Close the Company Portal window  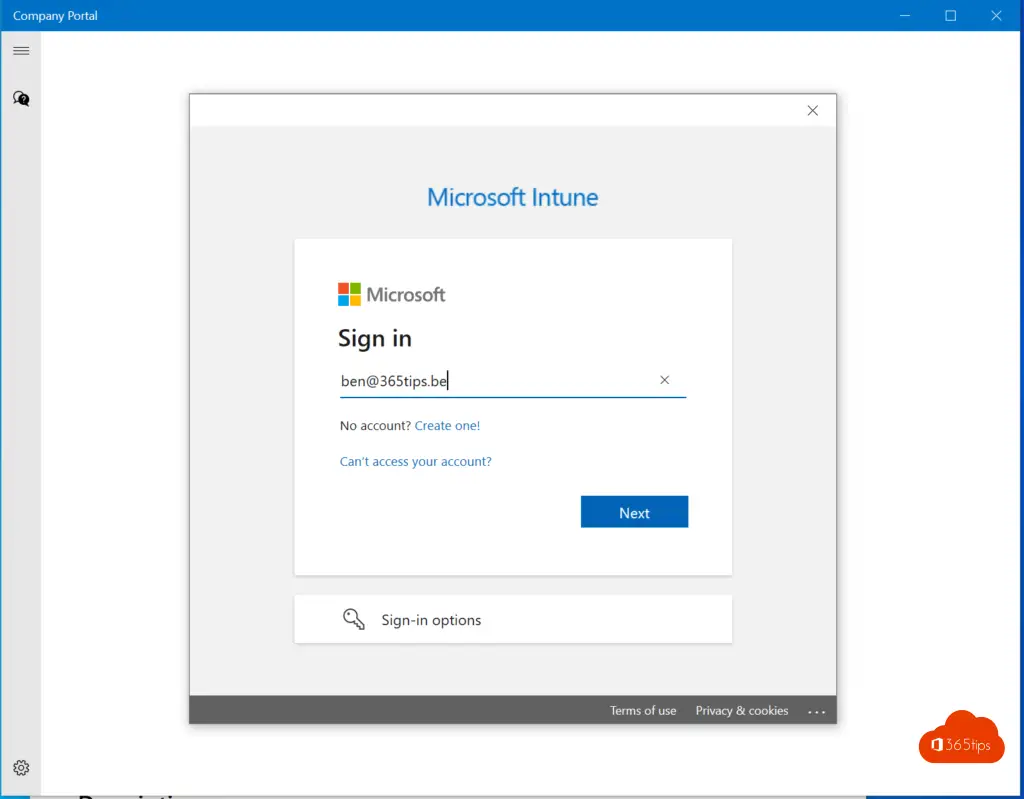[x=996, y=16]
